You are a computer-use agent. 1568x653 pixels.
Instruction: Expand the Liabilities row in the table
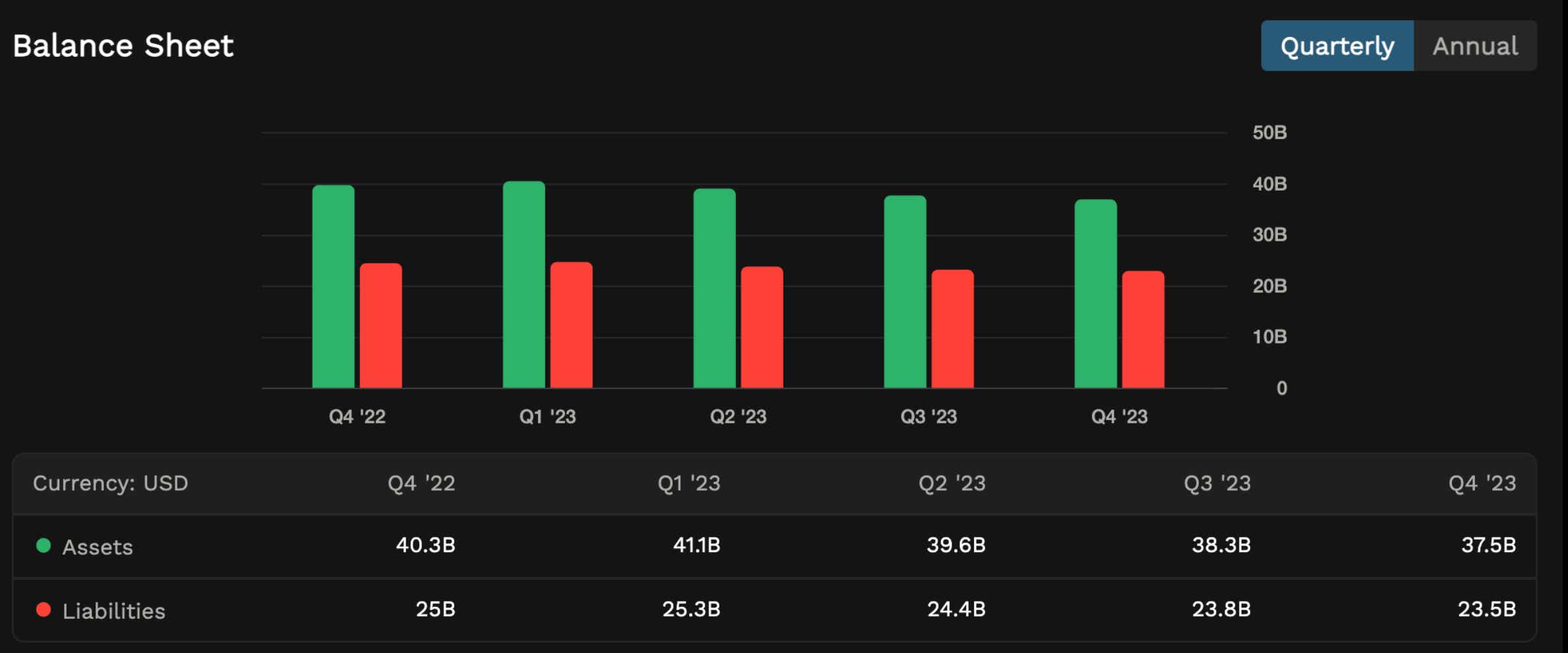point(113,610)
